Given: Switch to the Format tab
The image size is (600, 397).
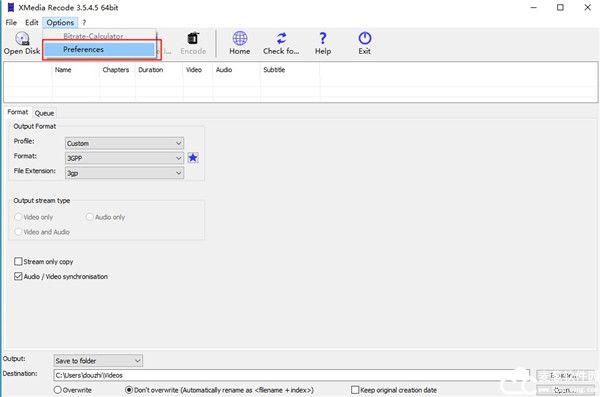Looking at the screenshot, I should [18, 112].
